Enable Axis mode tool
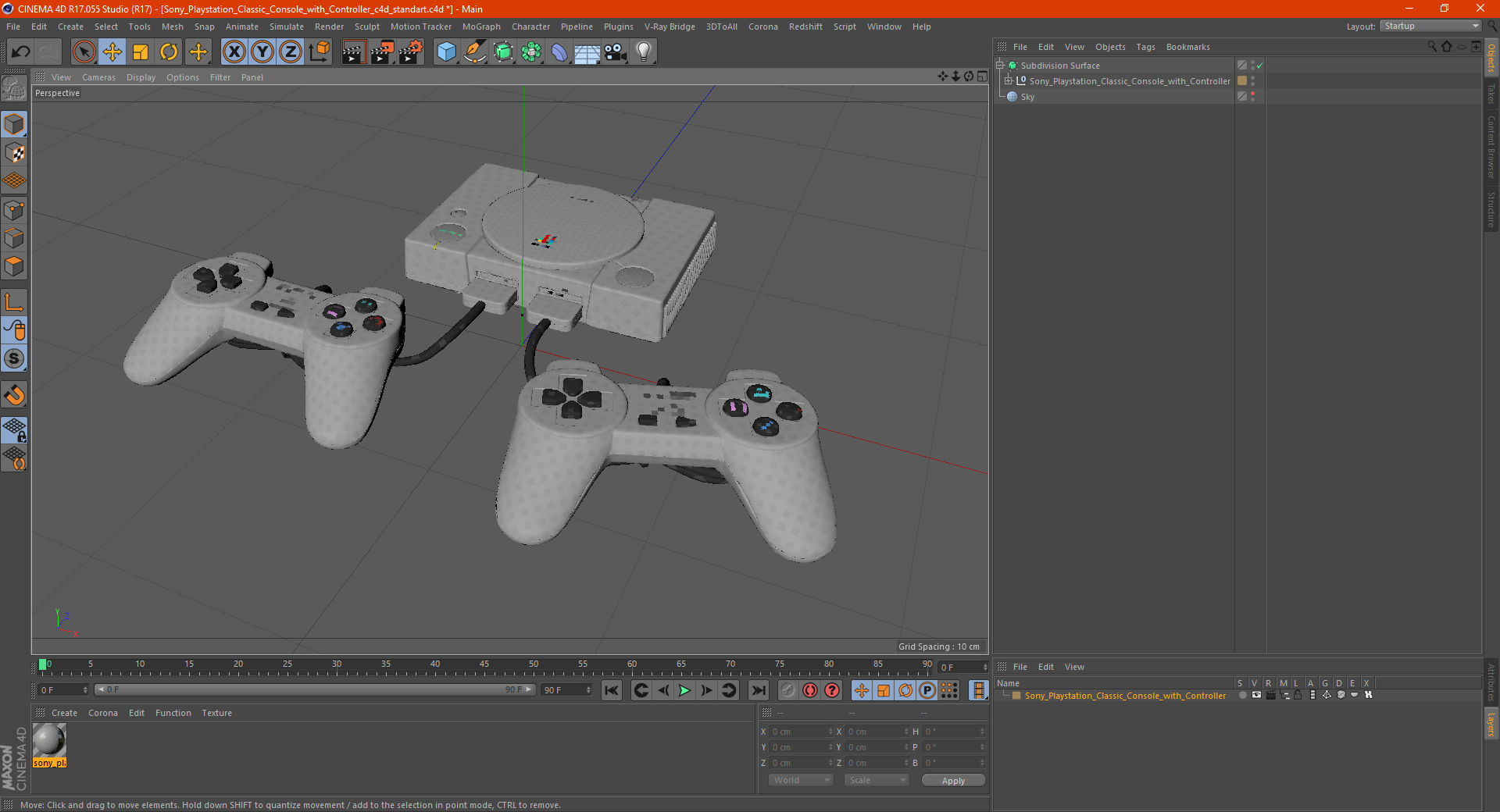The height and width of the screenshot is (812, 1500). [14, 302]
